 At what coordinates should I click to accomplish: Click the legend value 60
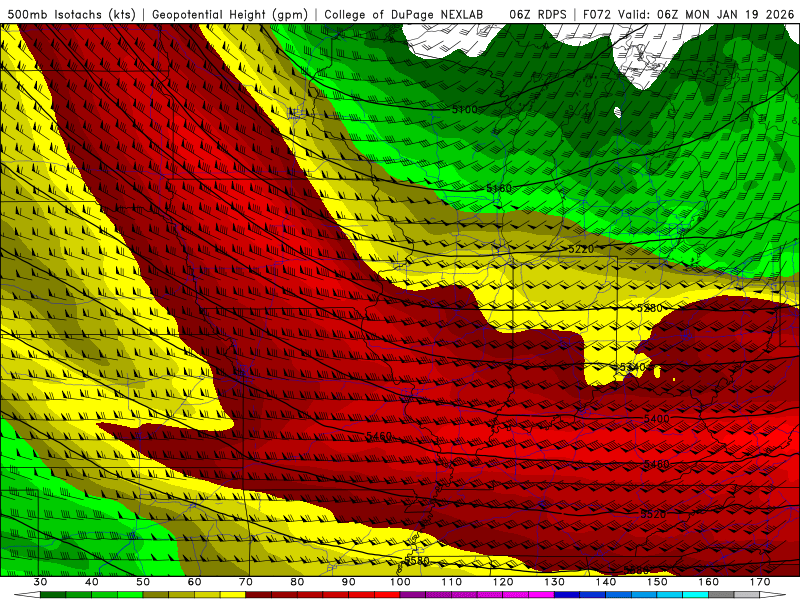click(x=194, y=582)
